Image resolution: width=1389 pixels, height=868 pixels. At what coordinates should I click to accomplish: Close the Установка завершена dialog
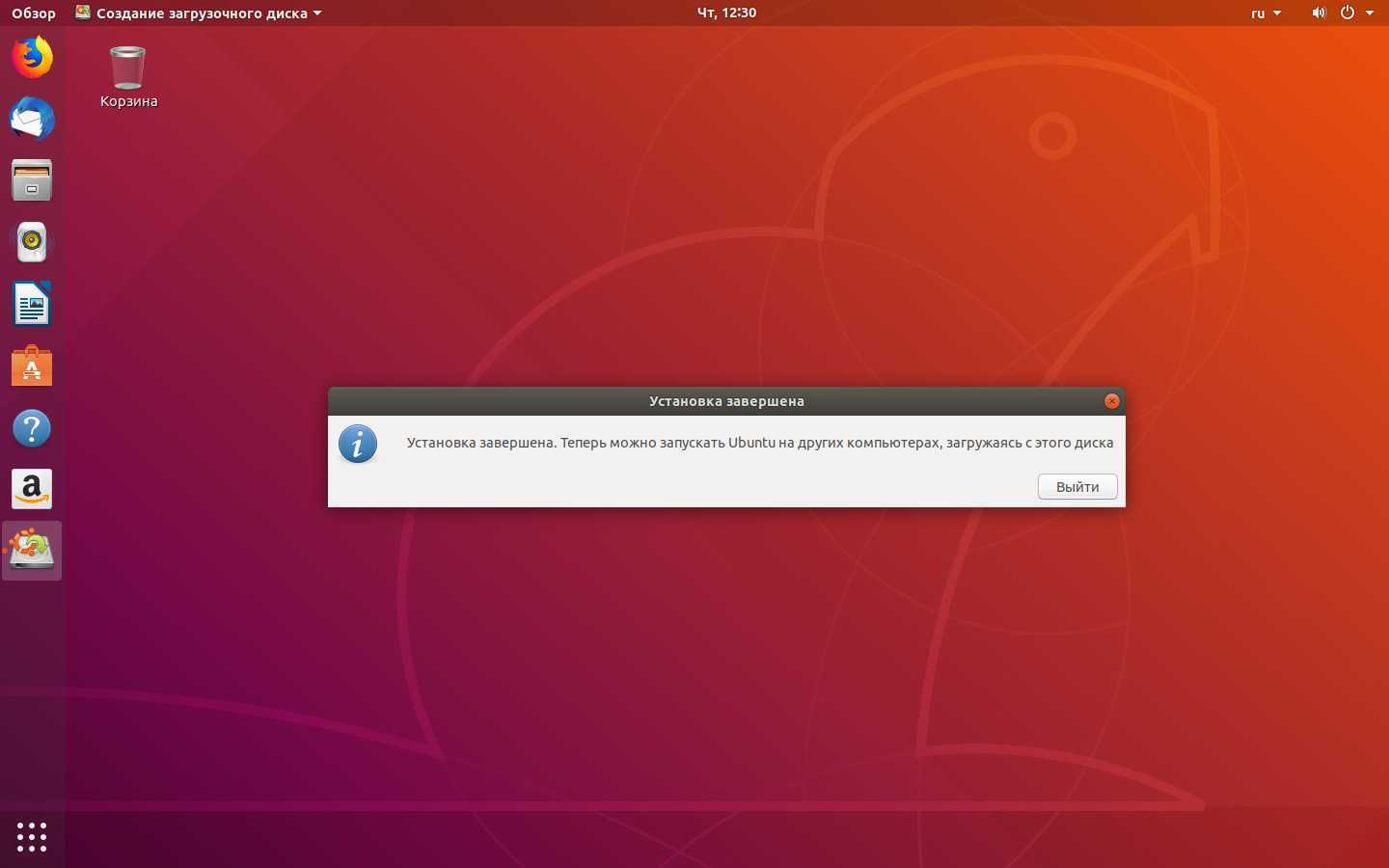coord(1111,401)
